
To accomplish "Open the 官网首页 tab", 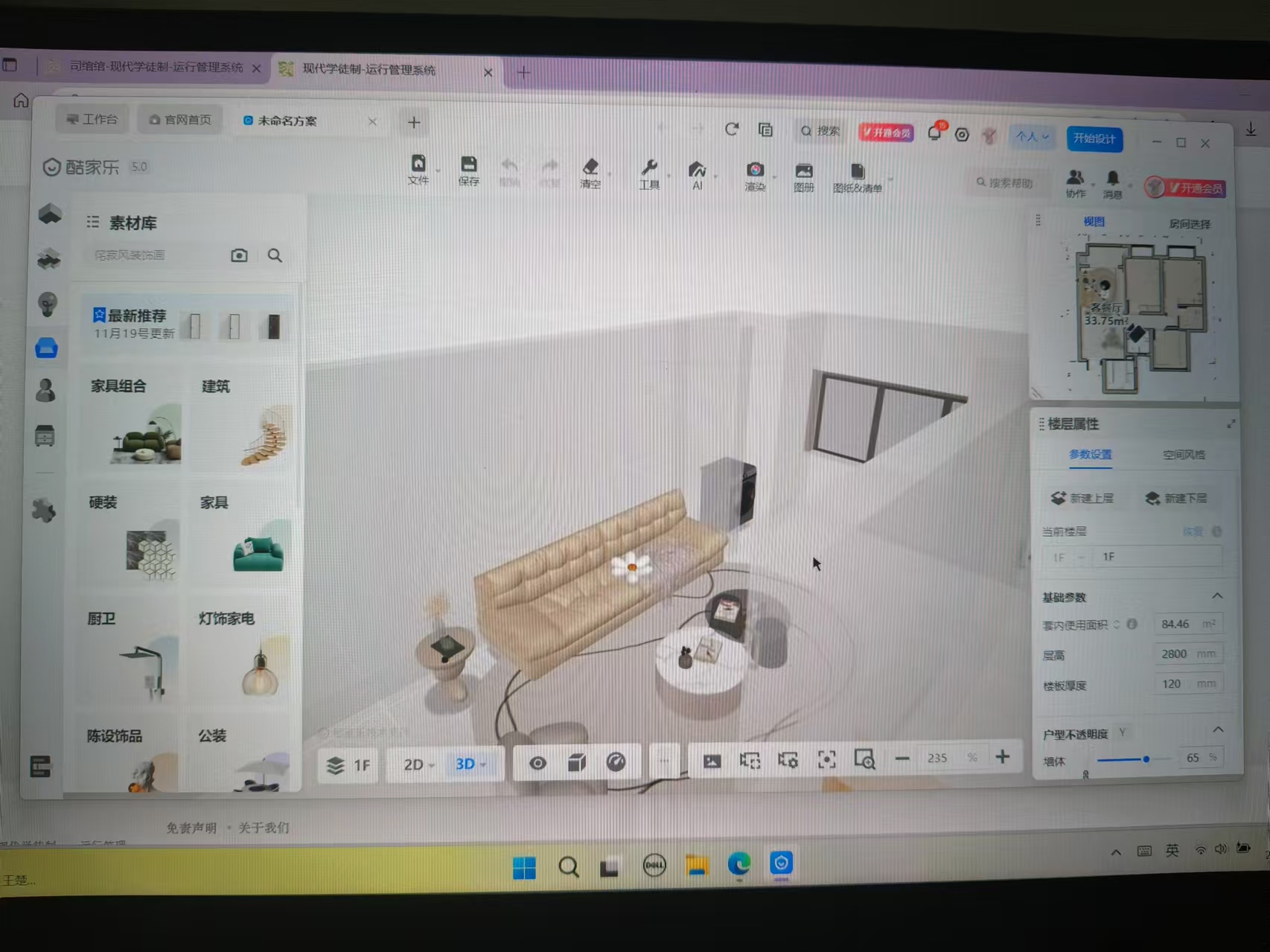I will click(x=180, y=120).
